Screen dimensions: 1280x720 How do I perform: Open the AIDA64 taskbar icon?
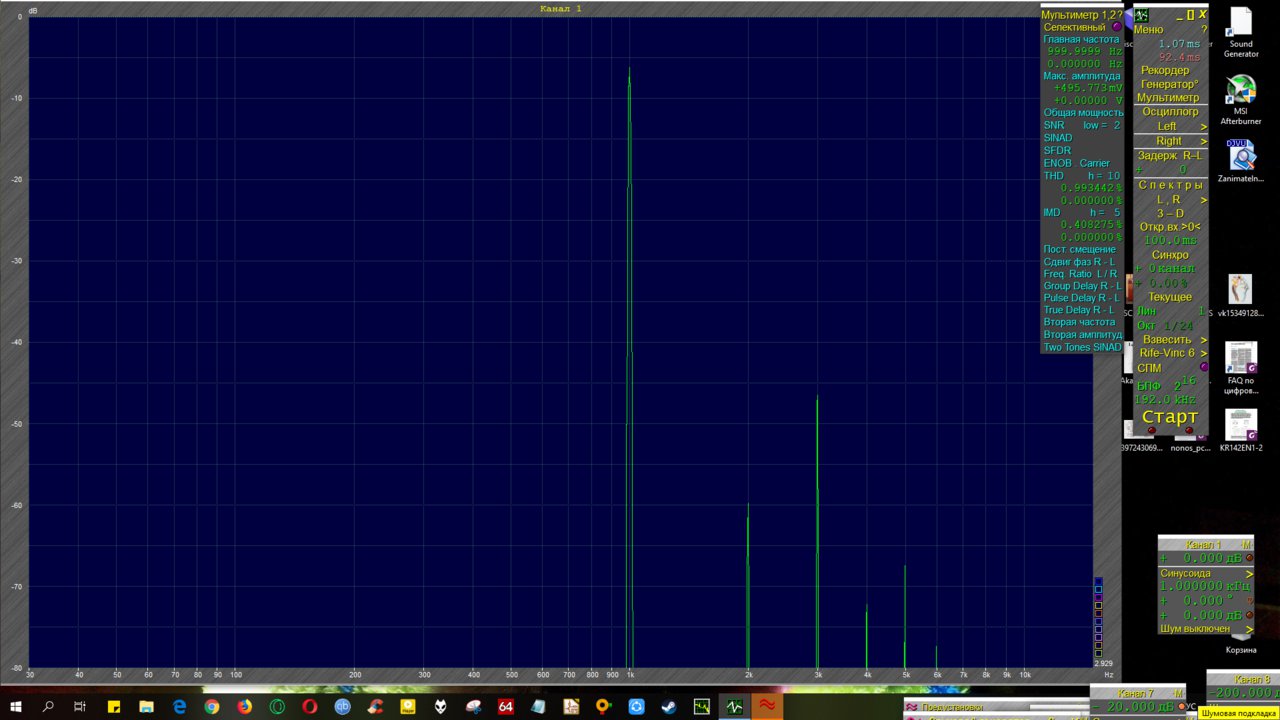pyautogui.click(x=506, y=707)
